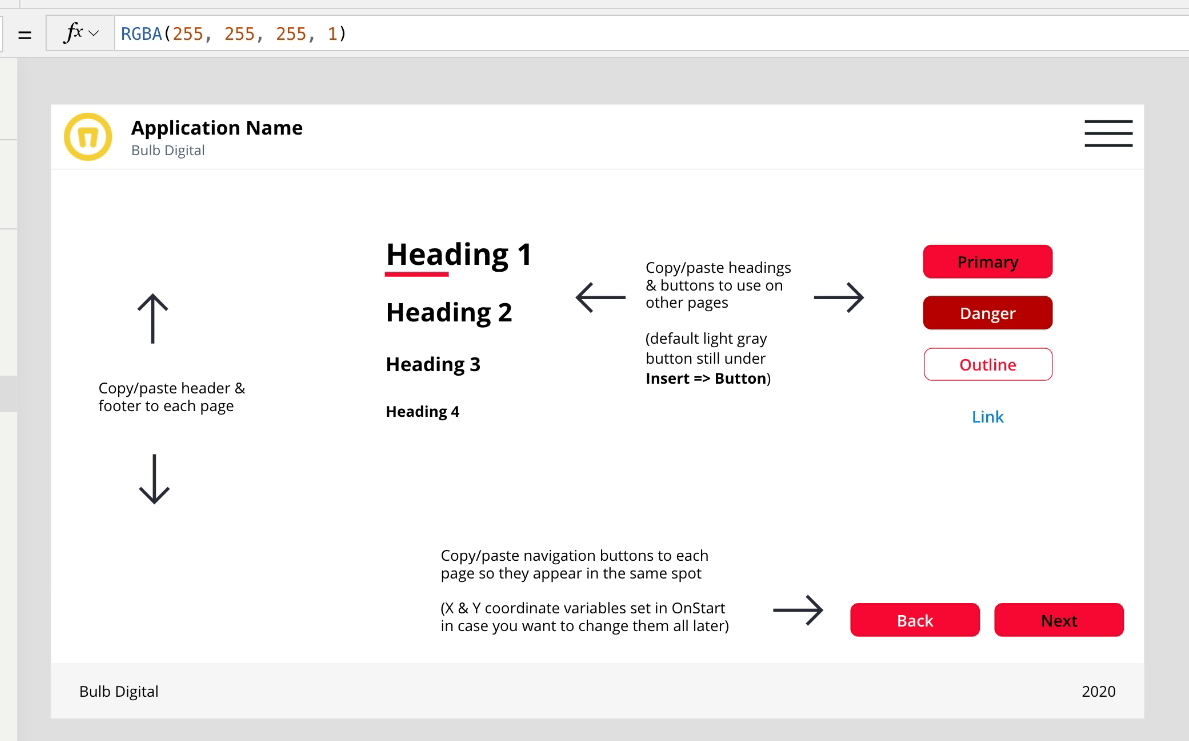Viewport: 1189px width, 741px height.
Task: Click the 2020 footer label
Action: pos(1099,691)
